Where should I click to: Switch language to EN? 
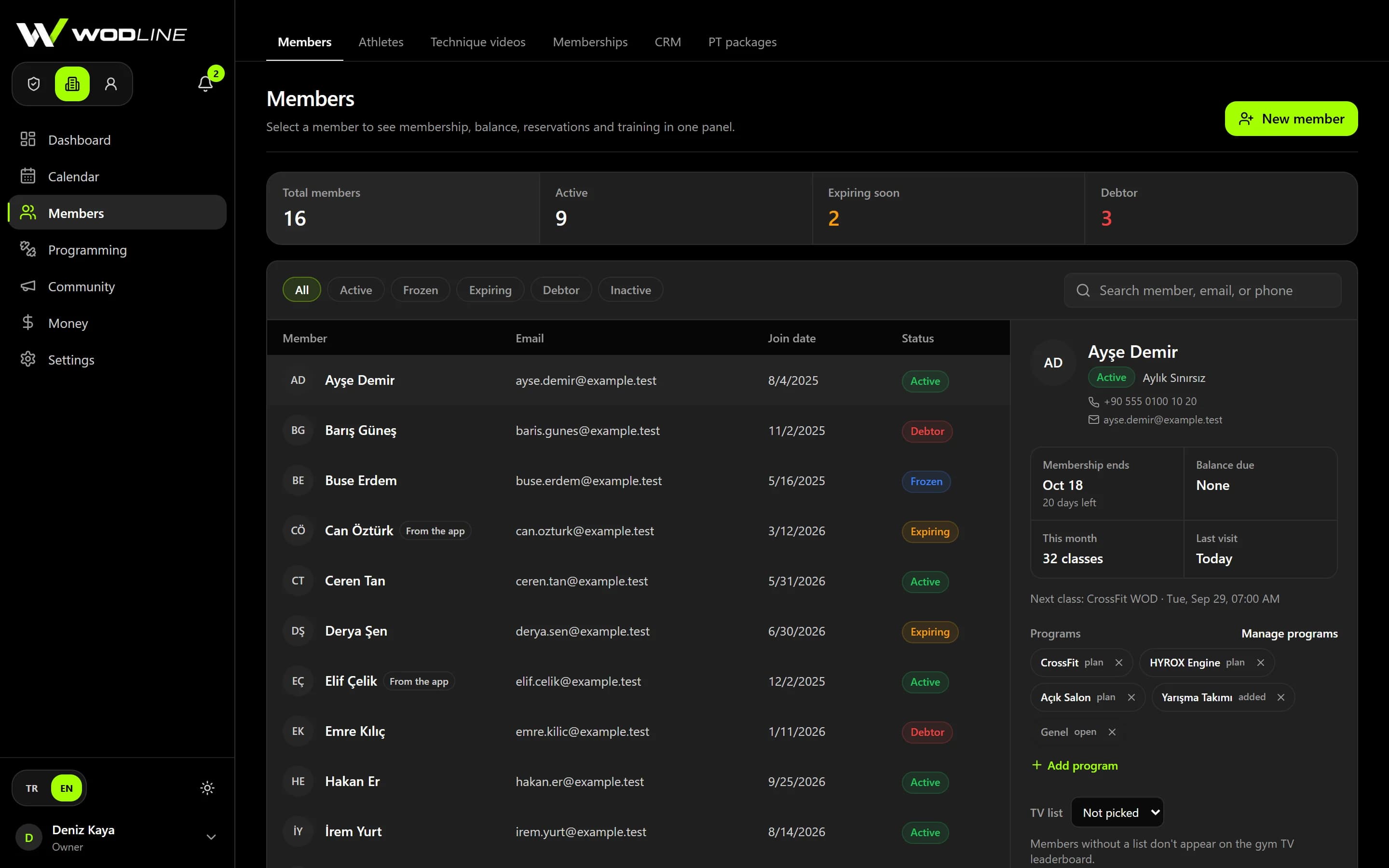coord(67,788)
